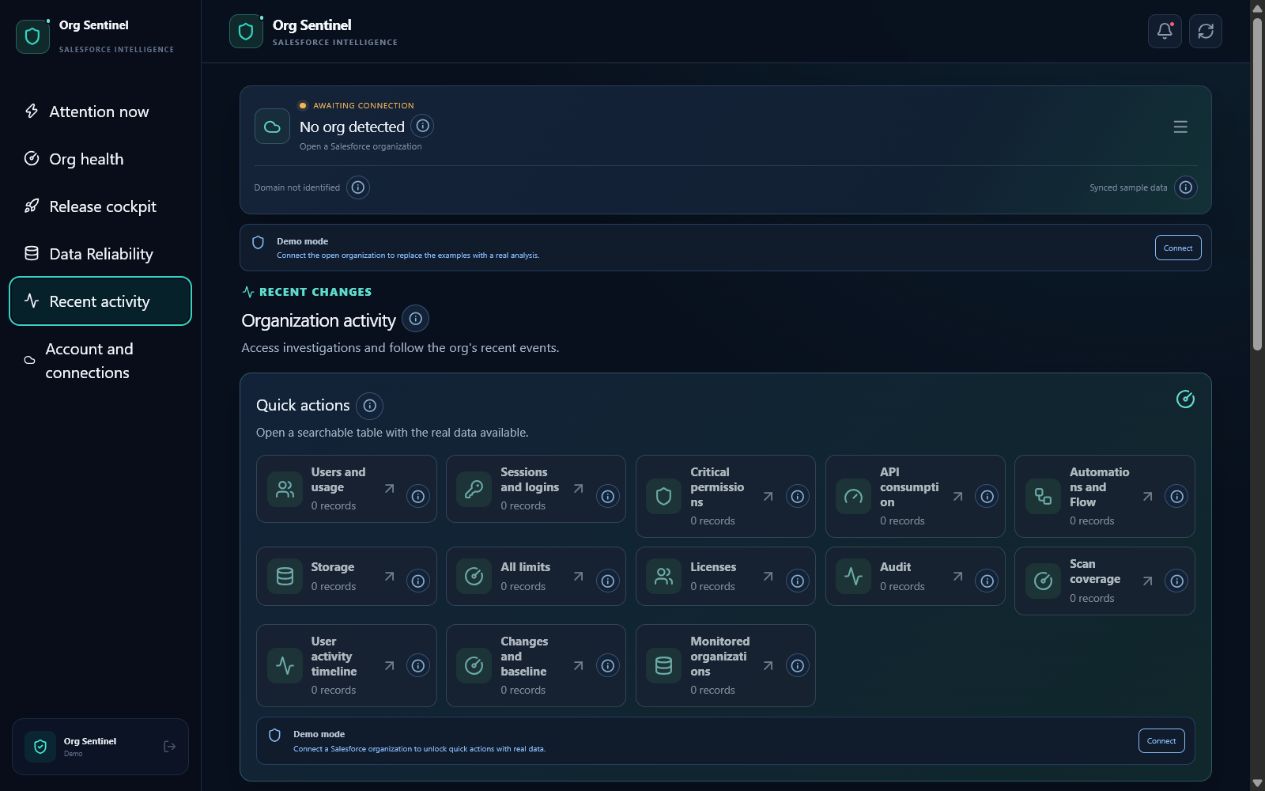Go to Attention now section
Image resolution: width=1265 pixels, height=791 pixels.
point(100,111)
